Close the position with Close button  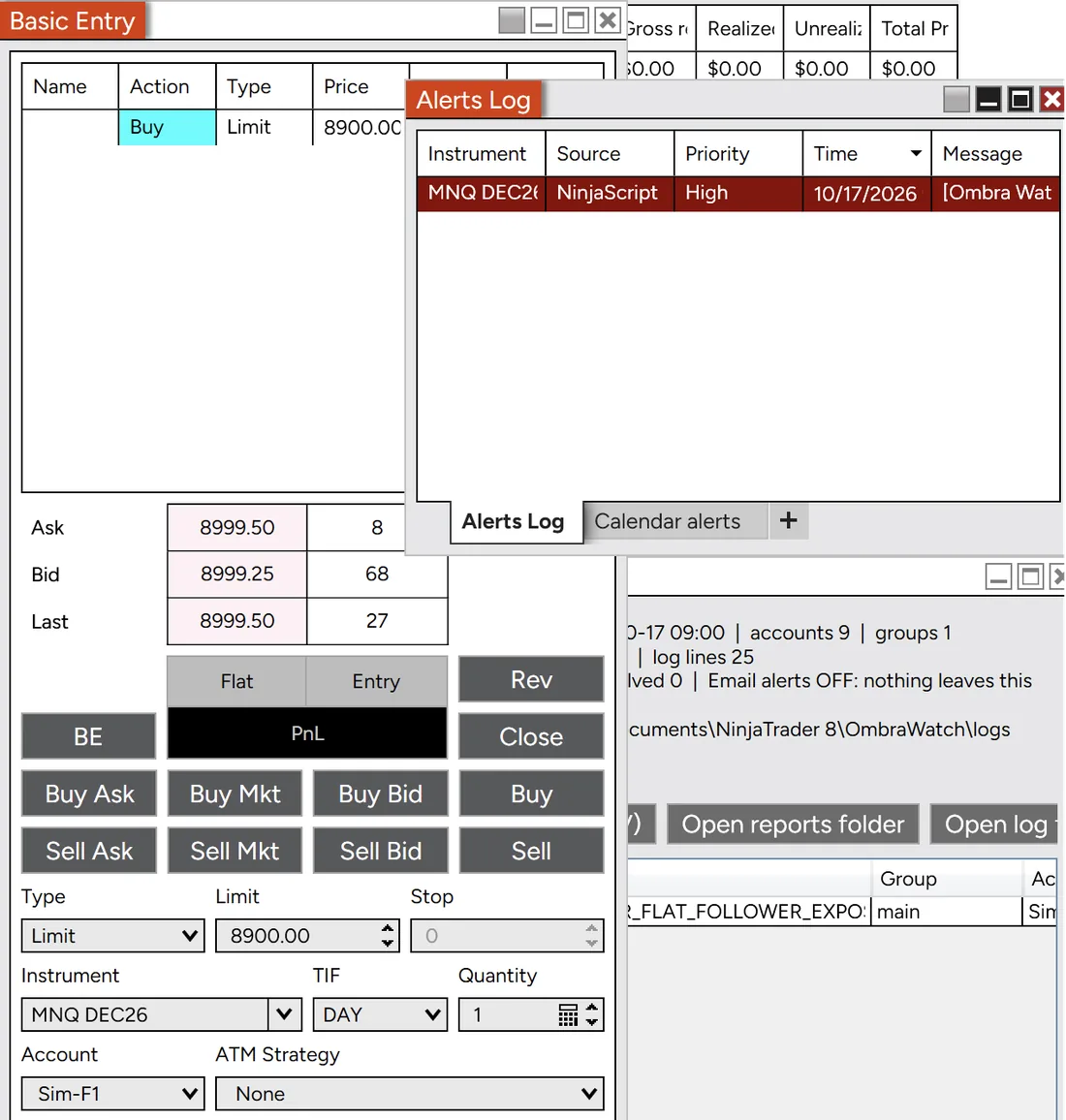[x=531, y=736]
